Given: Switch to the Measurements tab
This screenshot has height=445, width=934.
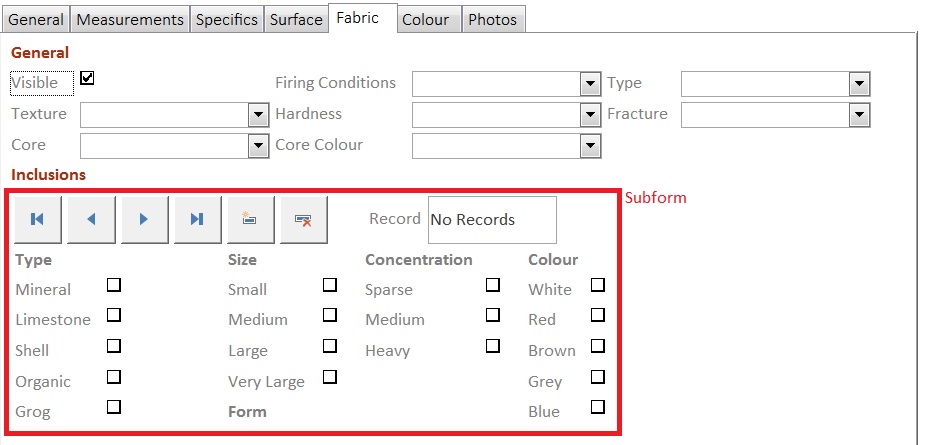Looking at the screenshot, I should (130, 20).
